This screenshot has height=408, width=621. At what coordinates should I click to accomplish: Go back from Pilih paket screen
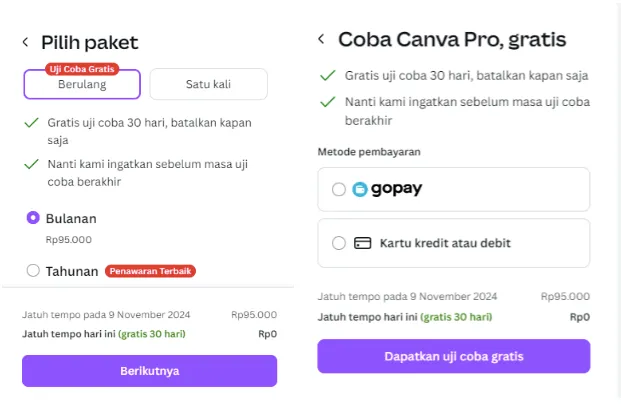coord(26,42)
